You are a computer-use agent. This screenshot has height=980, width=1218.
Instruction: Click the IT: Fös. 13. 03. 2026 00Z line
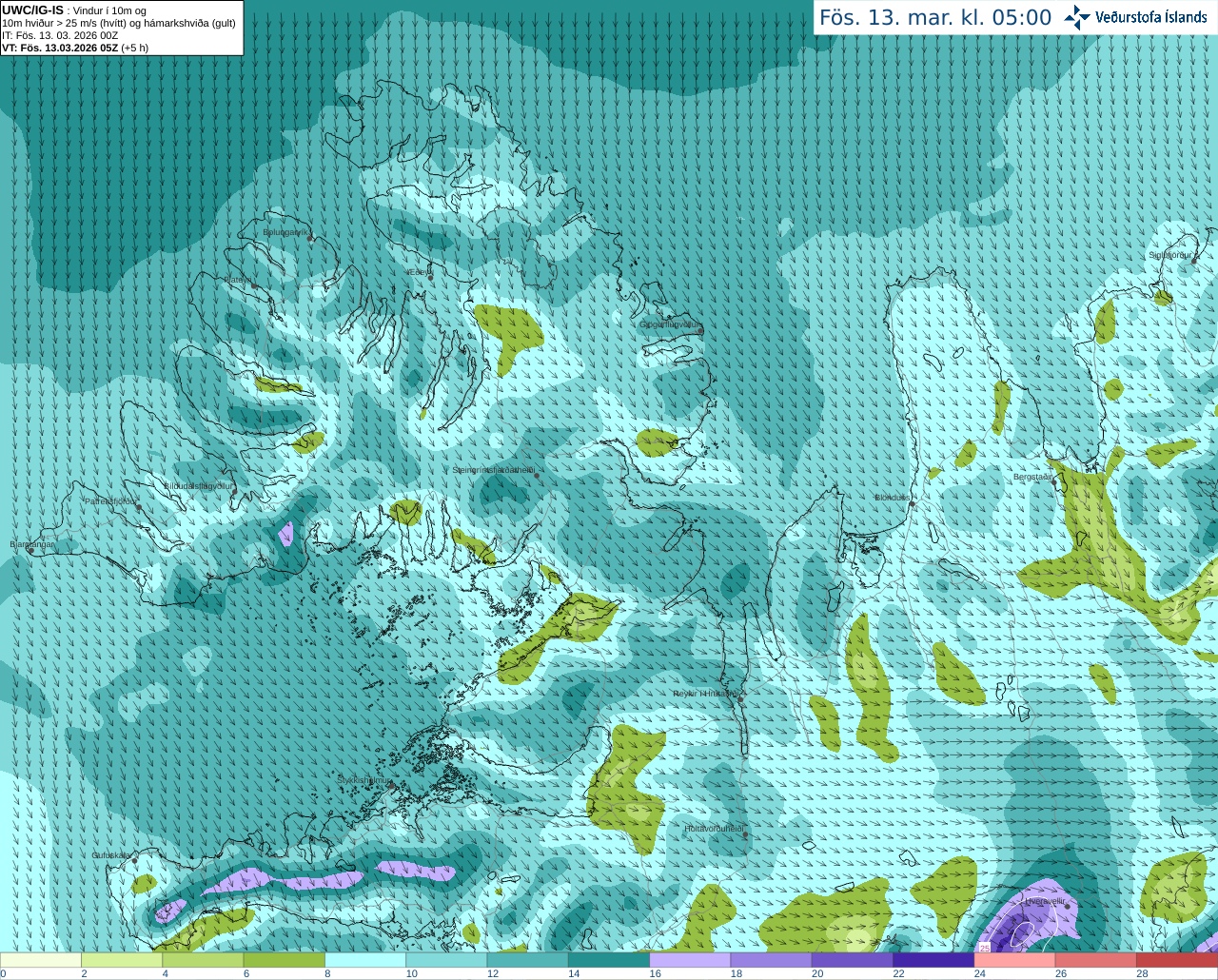(60, 35)
